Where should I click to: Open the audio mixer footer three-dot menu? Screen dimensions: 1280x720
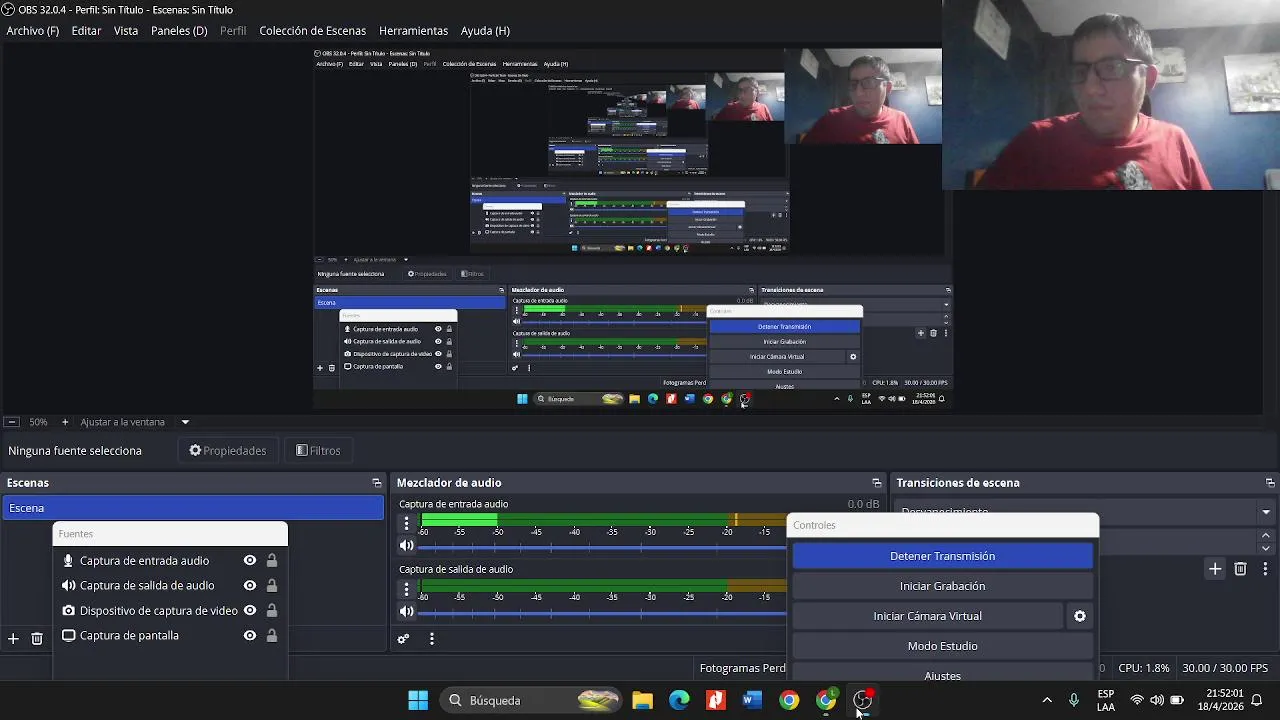(432, 639)
